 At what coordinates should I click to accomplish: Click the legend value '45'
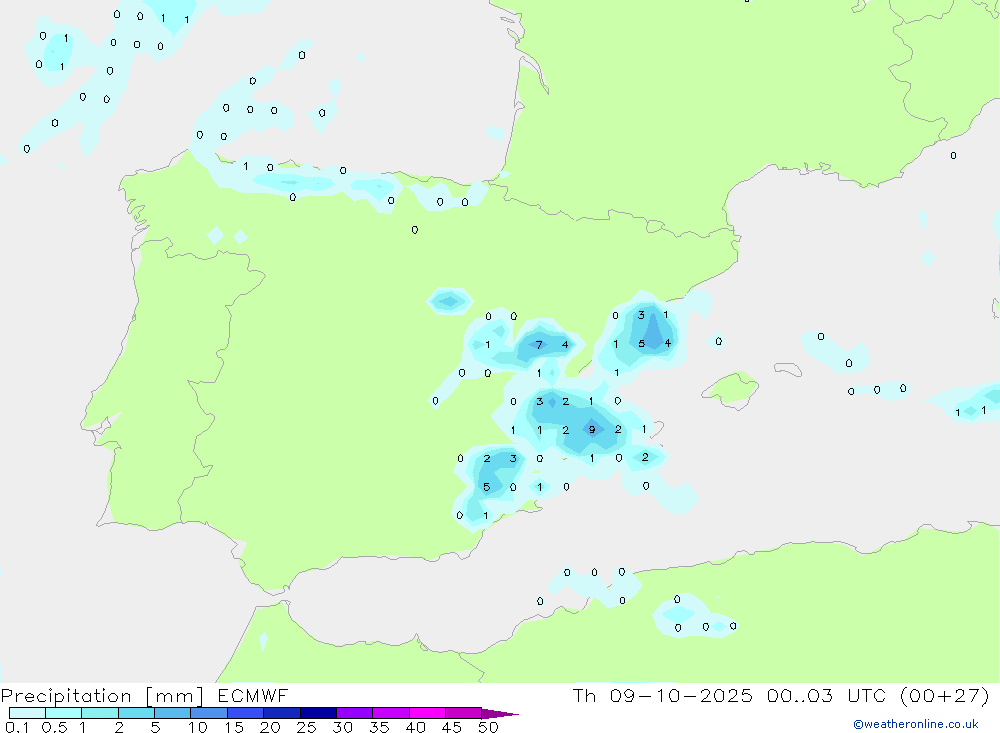tap(452, 727)
